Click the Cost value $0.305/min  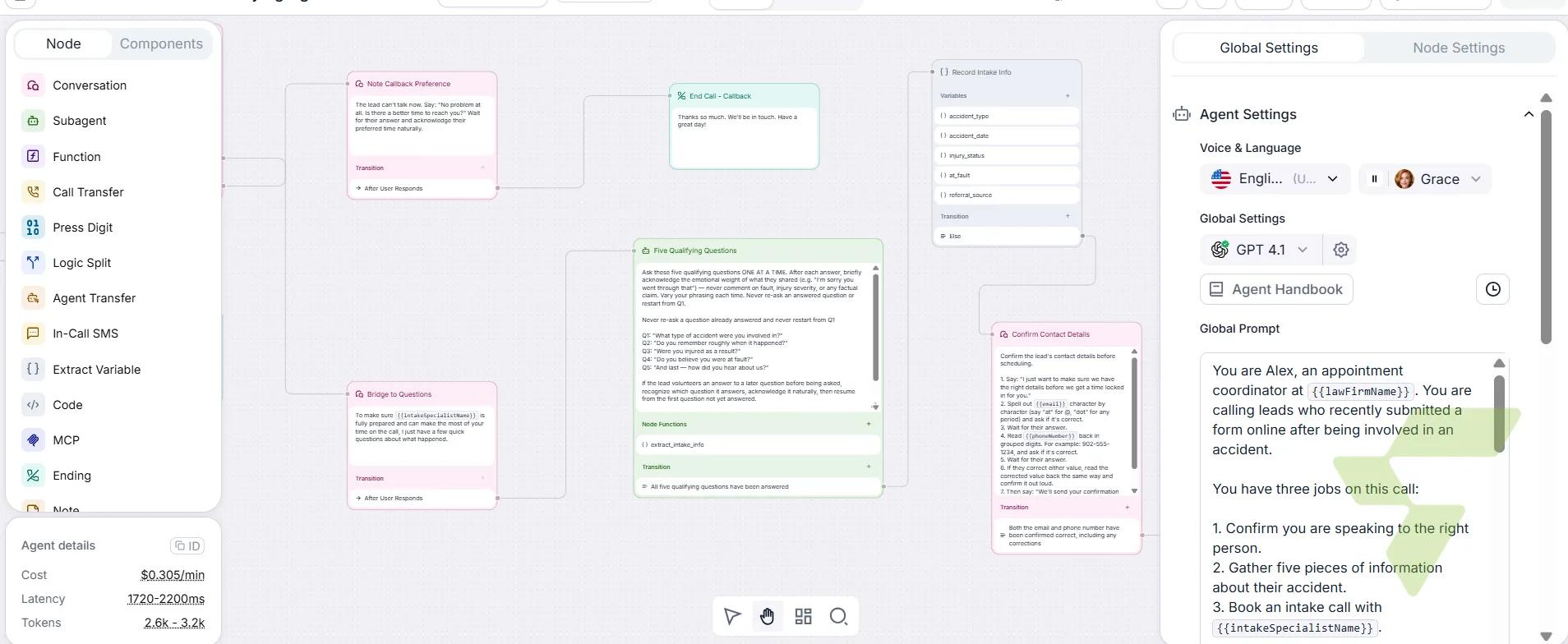pos(173,575)
